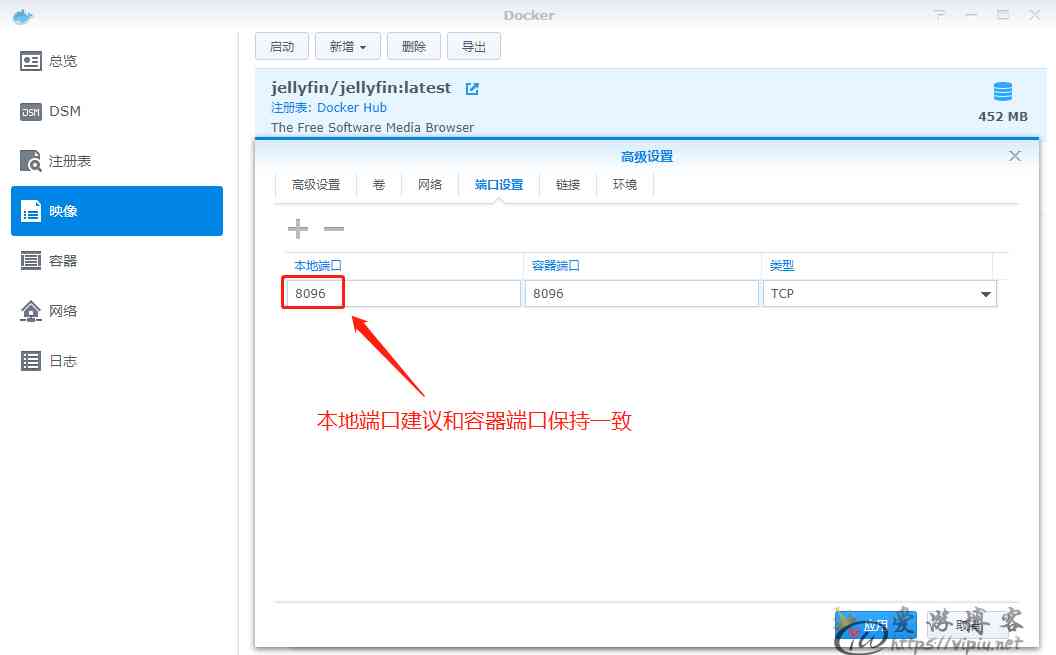The image size is (1056, 655).
Task: Click the 类型 column header
Action: (782, 266)
